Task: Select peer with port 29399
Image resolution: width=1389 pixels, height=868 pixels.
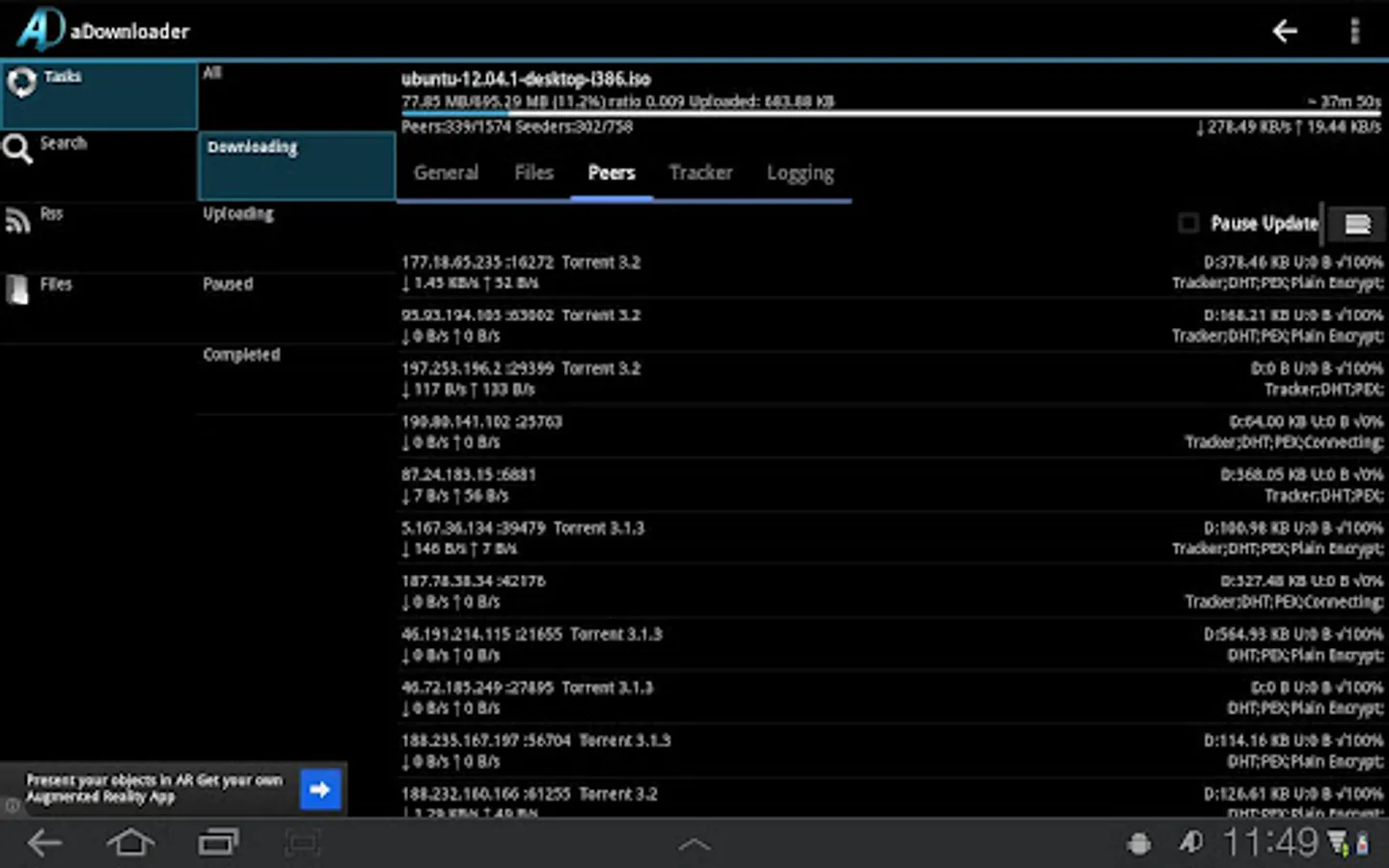Action: 892,378
